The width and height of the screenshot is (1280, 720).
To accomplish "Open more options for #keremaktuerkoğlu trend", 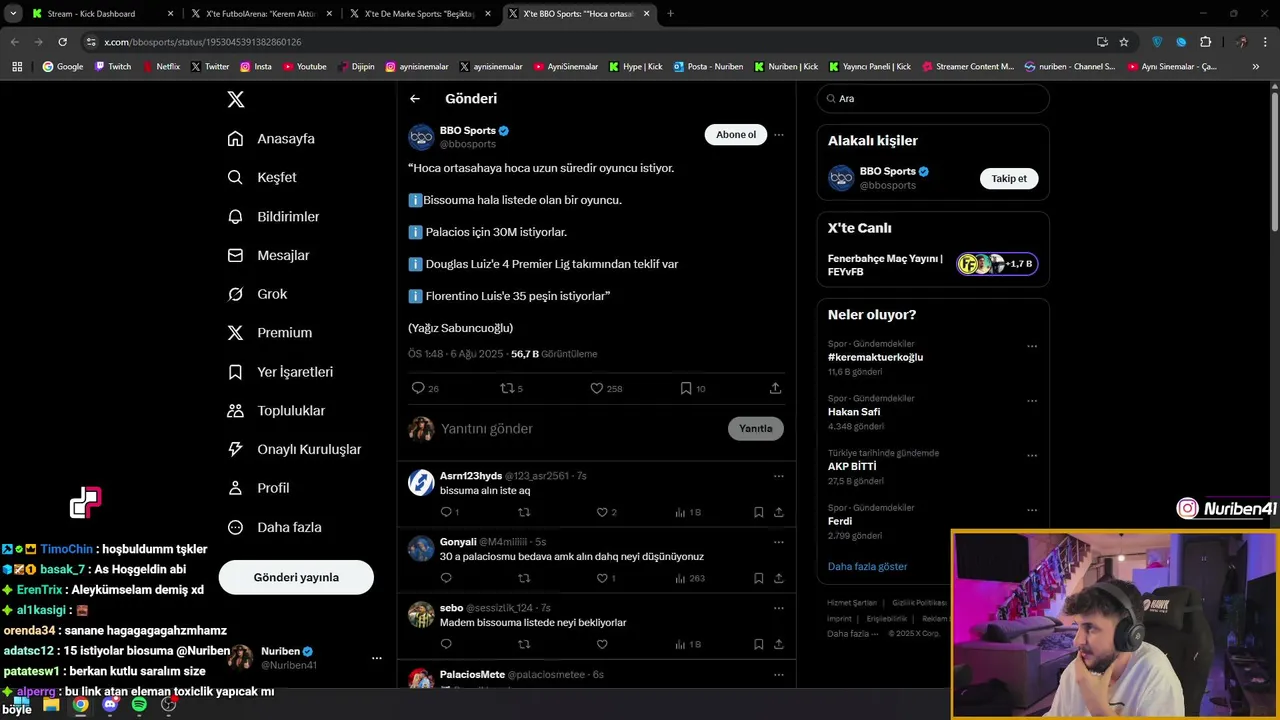I will pos(1032,346).
